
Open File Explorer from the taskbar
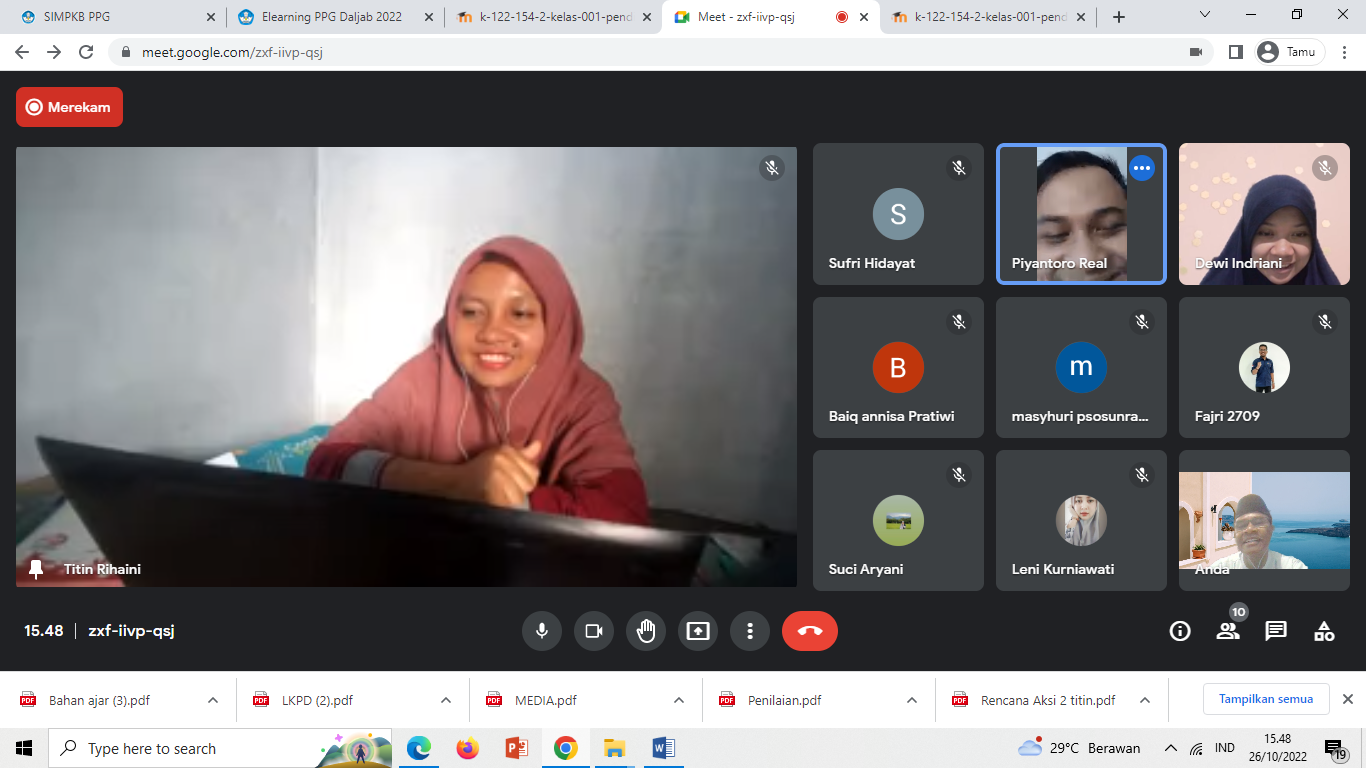[614, 748]
